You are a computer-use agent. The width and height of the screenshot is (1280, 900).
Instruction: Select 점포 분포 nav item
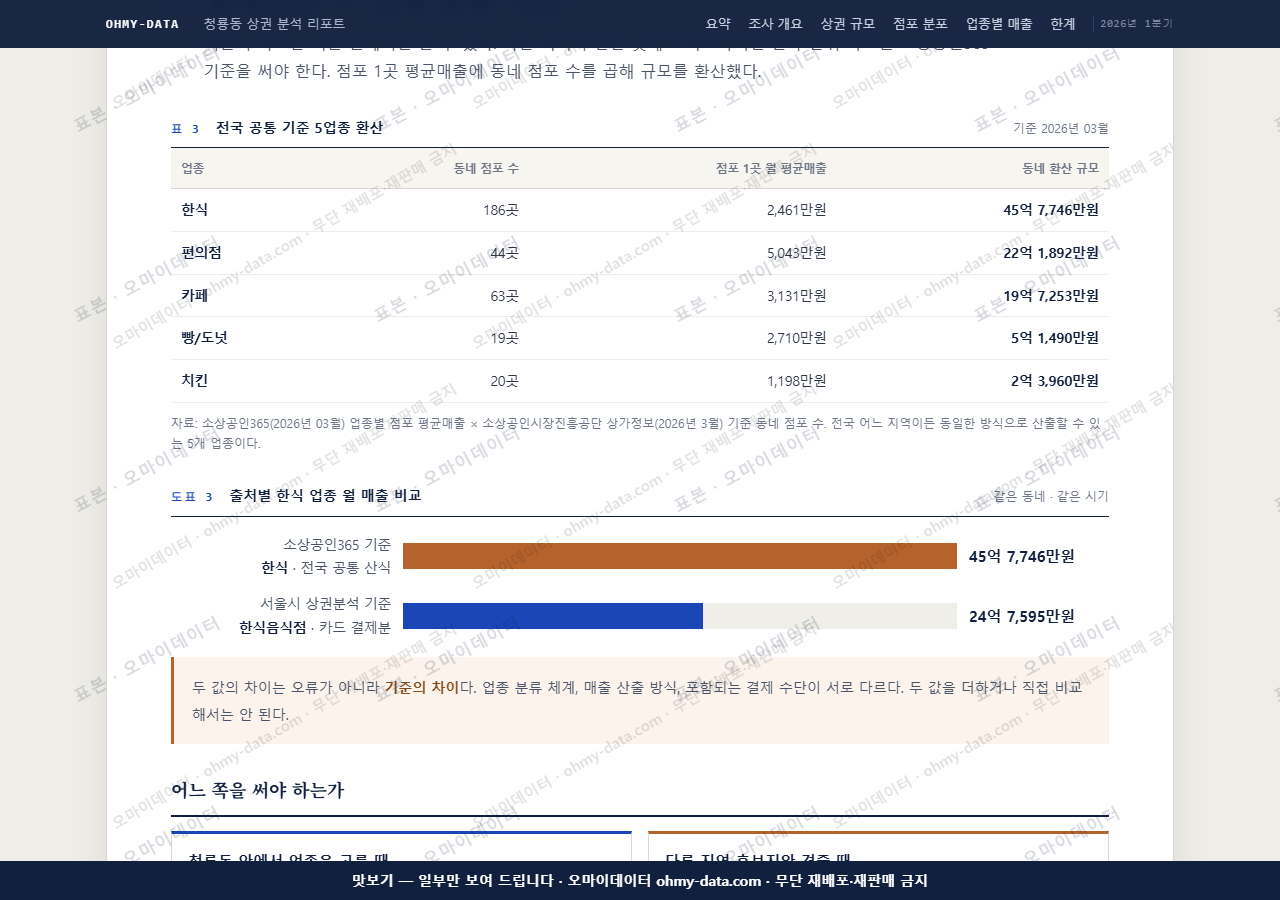[x=920, y=24]
